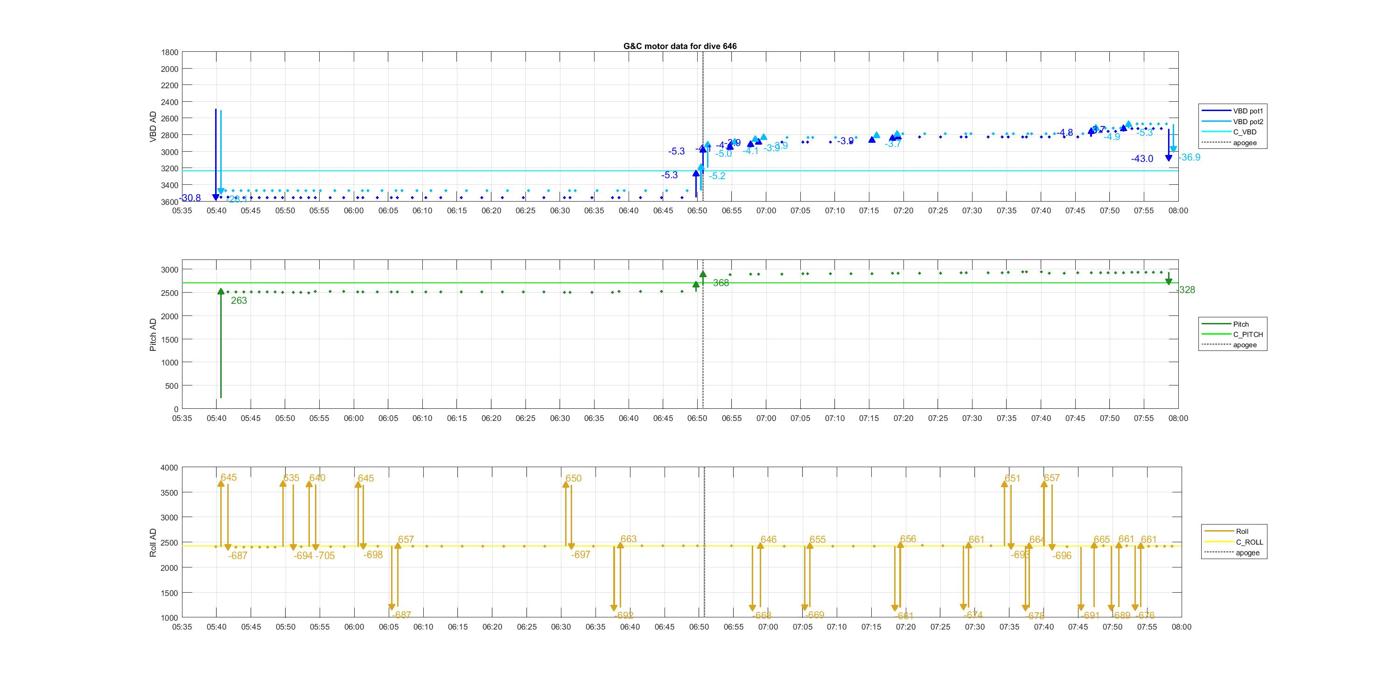Image resolution: width=1400 pixels, height=693 pixels.
Task: Click the '650' label in Roll plot
Action: [x=573, y=479]
